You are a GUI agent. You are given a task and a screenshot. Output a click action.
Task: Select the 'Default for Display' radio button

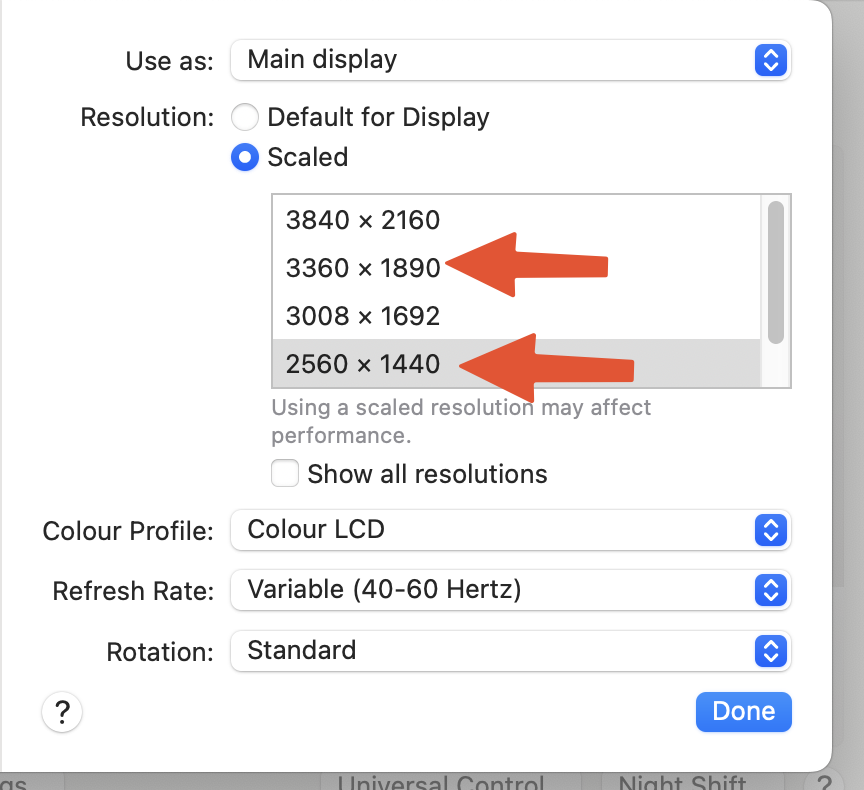[245, 117]
